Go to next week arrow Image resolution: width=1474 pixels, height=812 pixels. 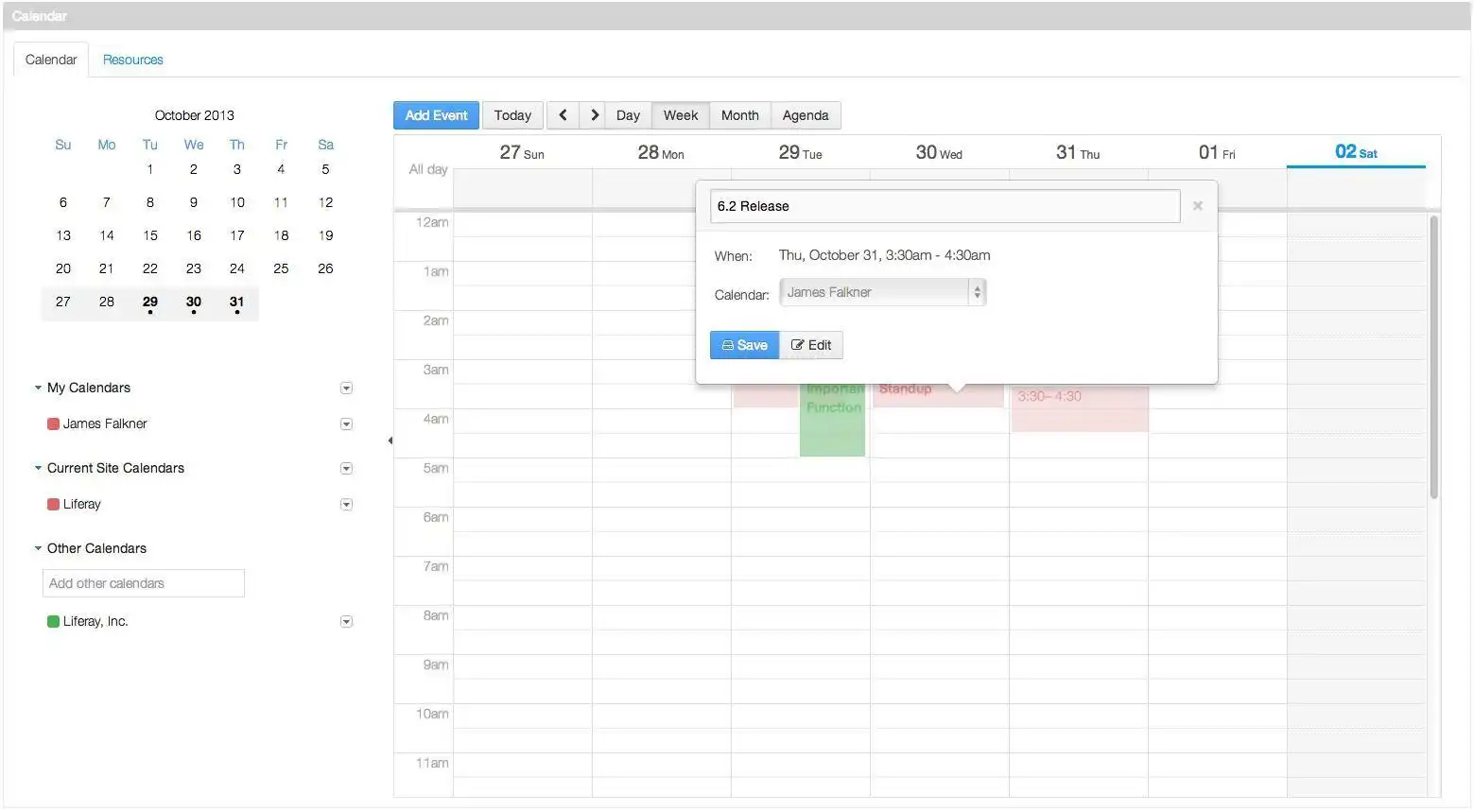pos(594,115)
